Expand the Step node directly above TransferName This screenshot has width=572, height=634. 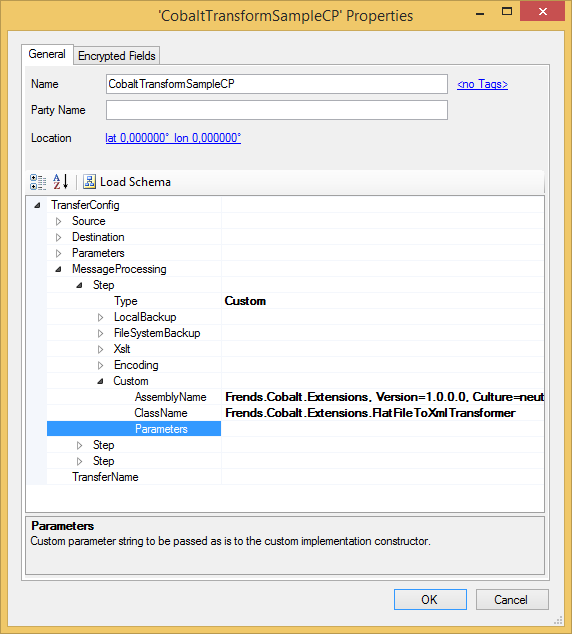pos(79,461)
